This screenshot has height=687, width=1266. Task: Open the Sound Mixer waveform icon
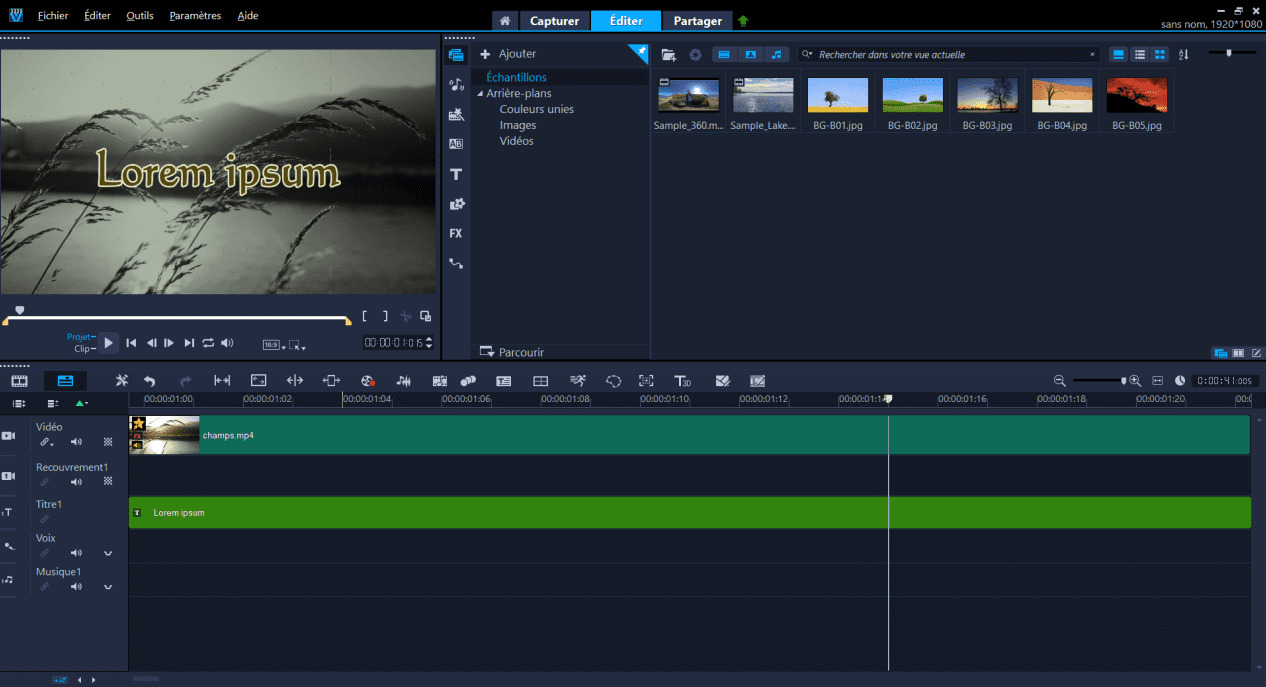(x=404, y=381)
